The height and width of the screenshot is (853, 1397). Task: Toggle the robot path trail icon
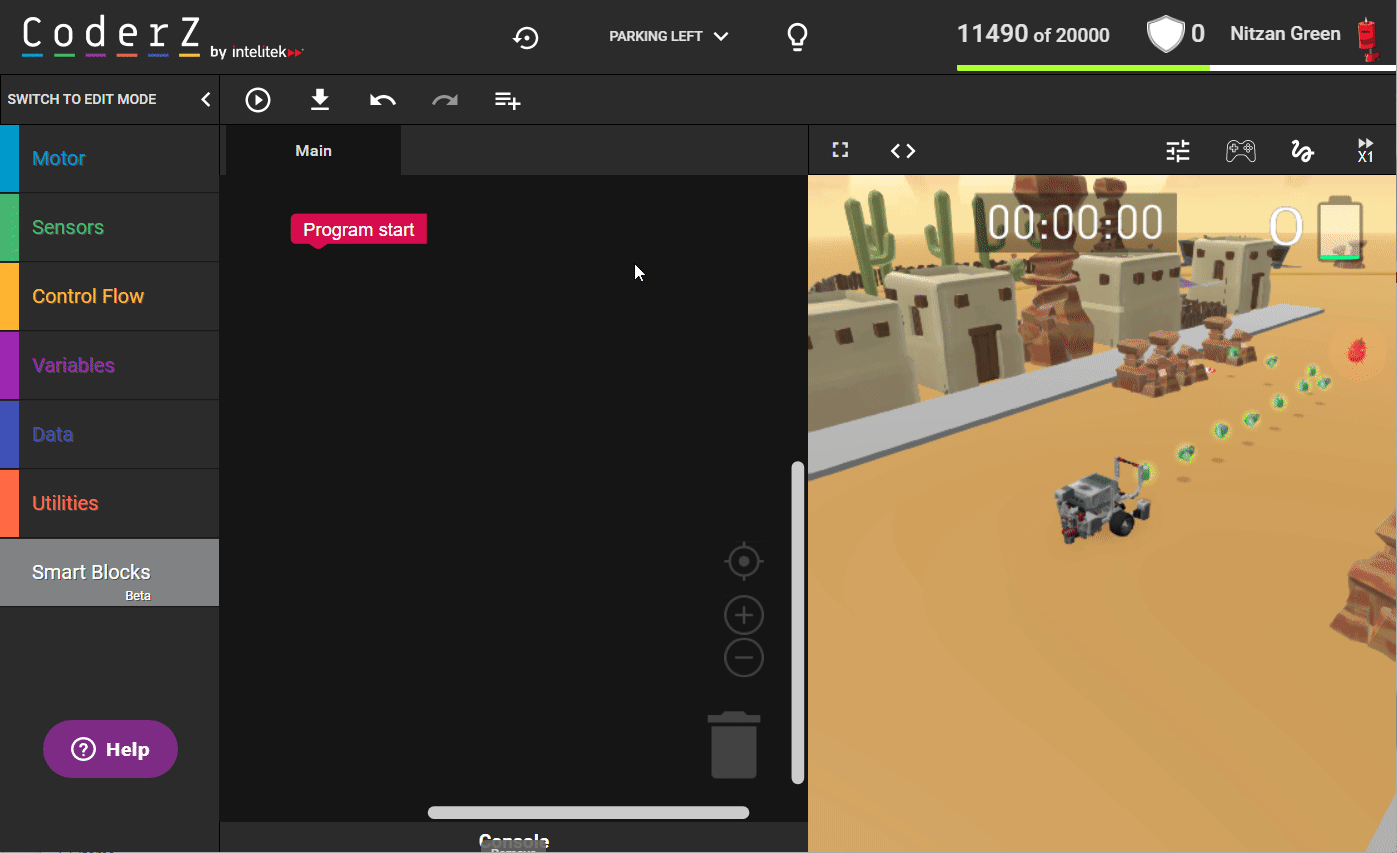pos(1302,151)
